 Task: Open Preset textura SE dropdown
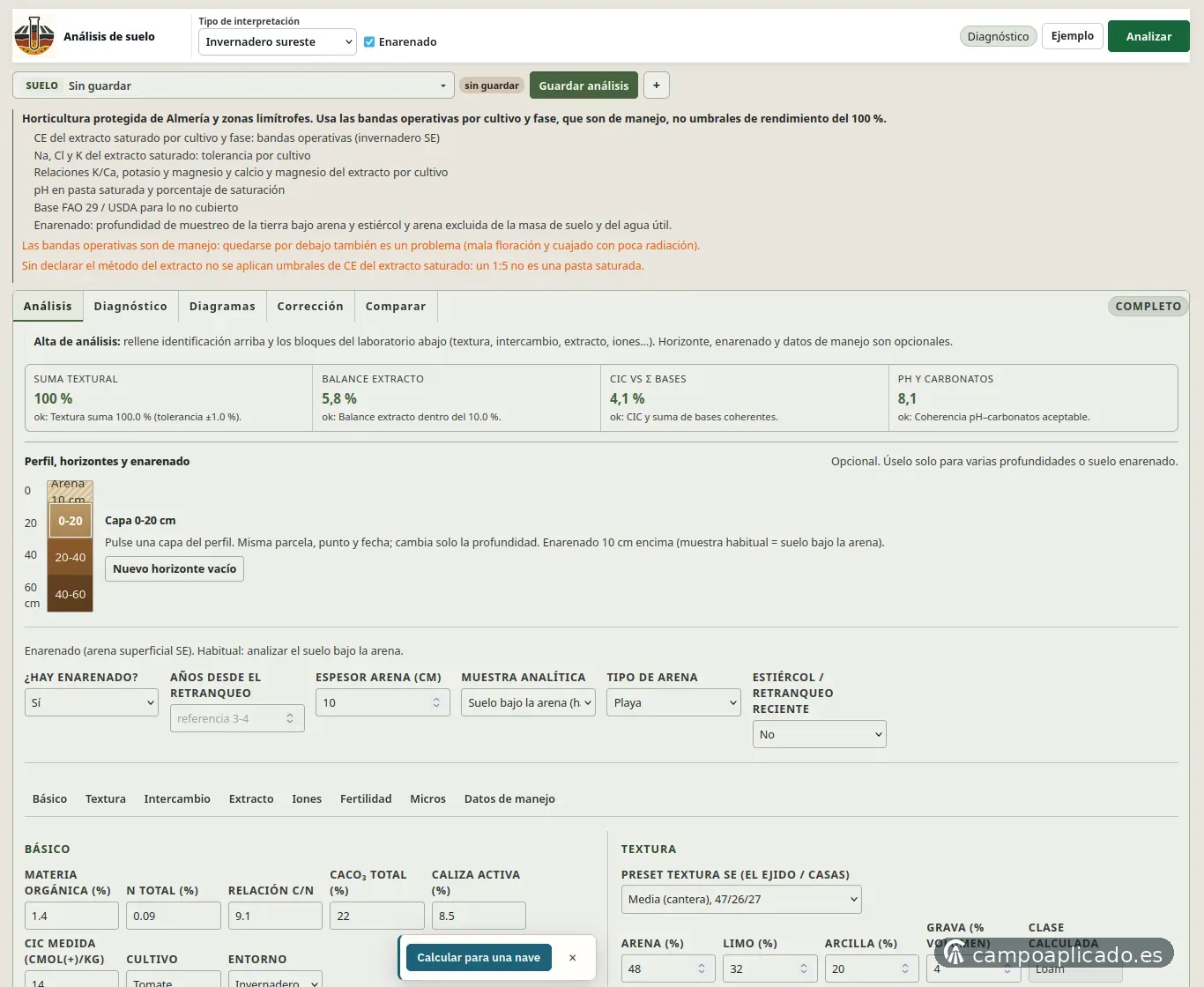point(741,899)
